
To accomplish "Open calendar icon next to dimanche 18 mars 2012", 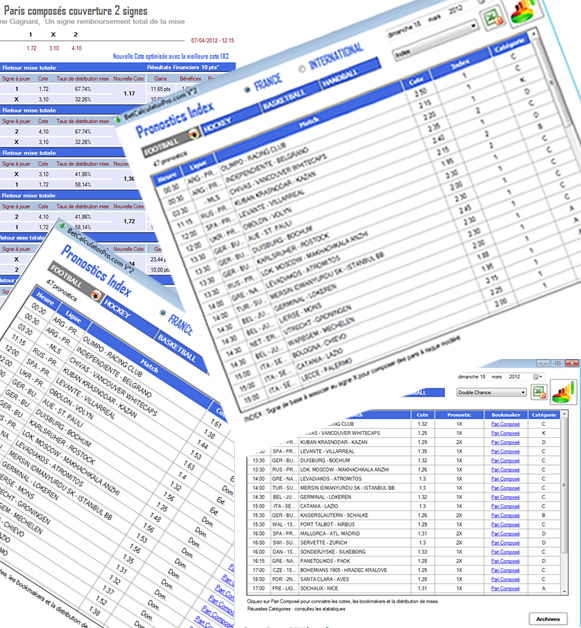I will (x=537, y=376).
